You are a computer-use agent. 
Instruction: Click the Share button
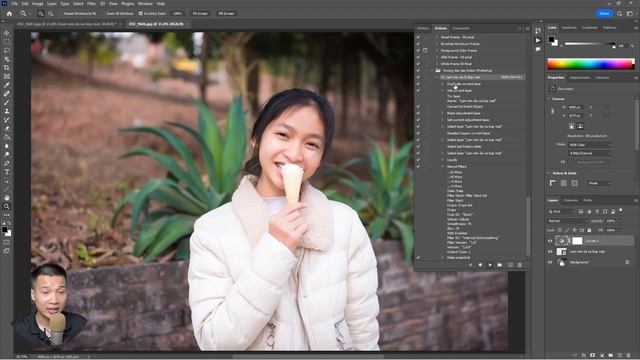604,13
